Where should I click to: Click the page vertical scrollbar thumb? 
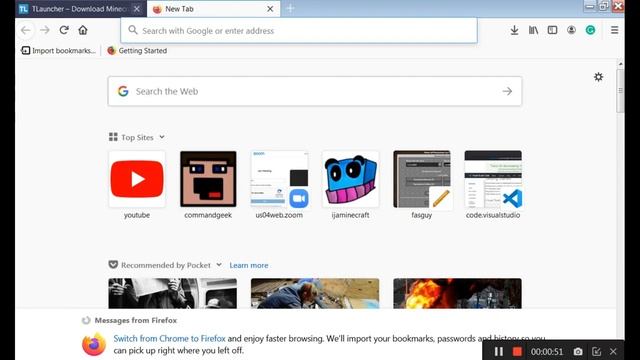[x=620, y=91]
